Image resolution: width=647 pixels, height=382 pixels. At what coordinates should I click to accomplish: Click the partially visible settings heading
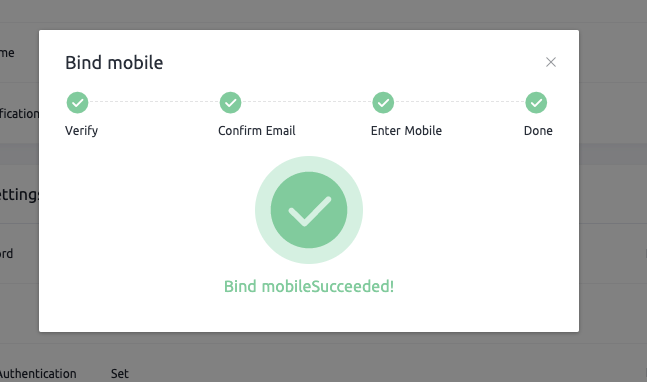(19, 194)
